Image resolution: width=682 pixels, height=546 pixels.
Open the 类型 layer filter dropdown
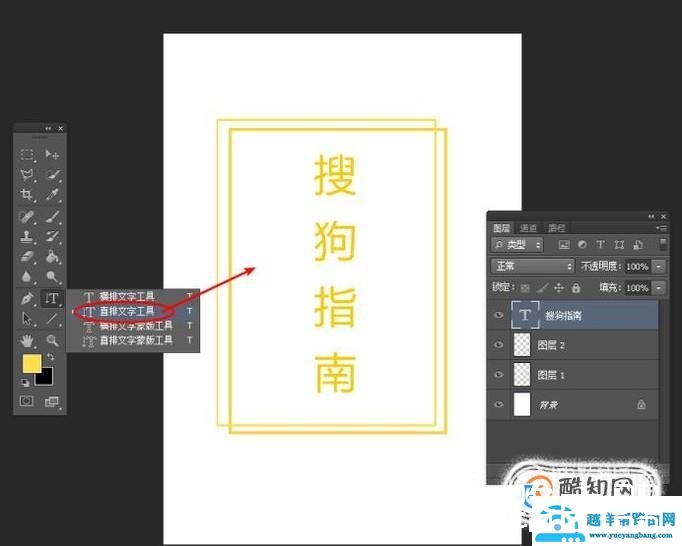pyautogui.click(x=517, y=245)
